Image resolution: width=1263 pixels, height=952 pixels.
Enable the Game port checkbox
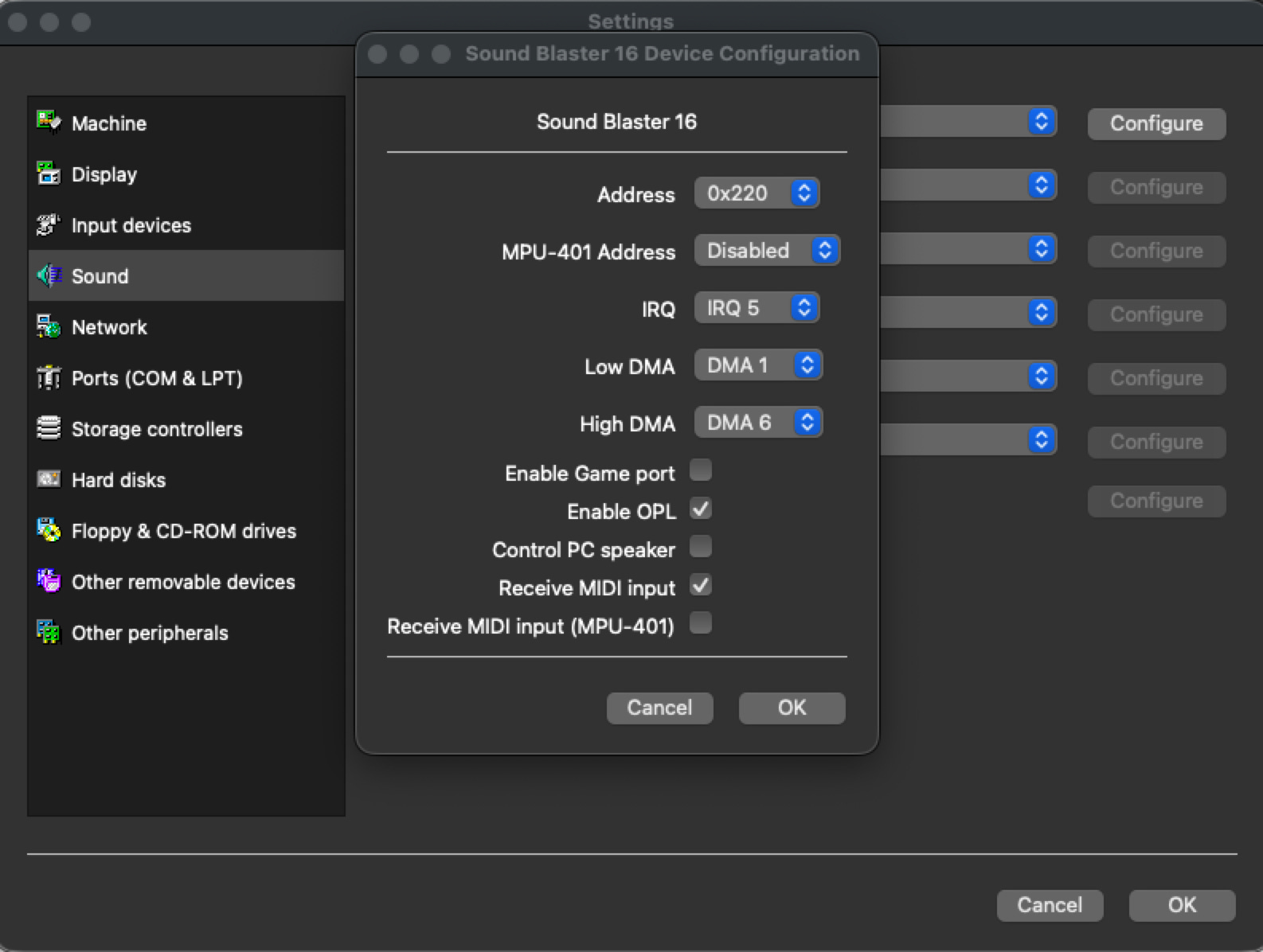pos(701,470)
